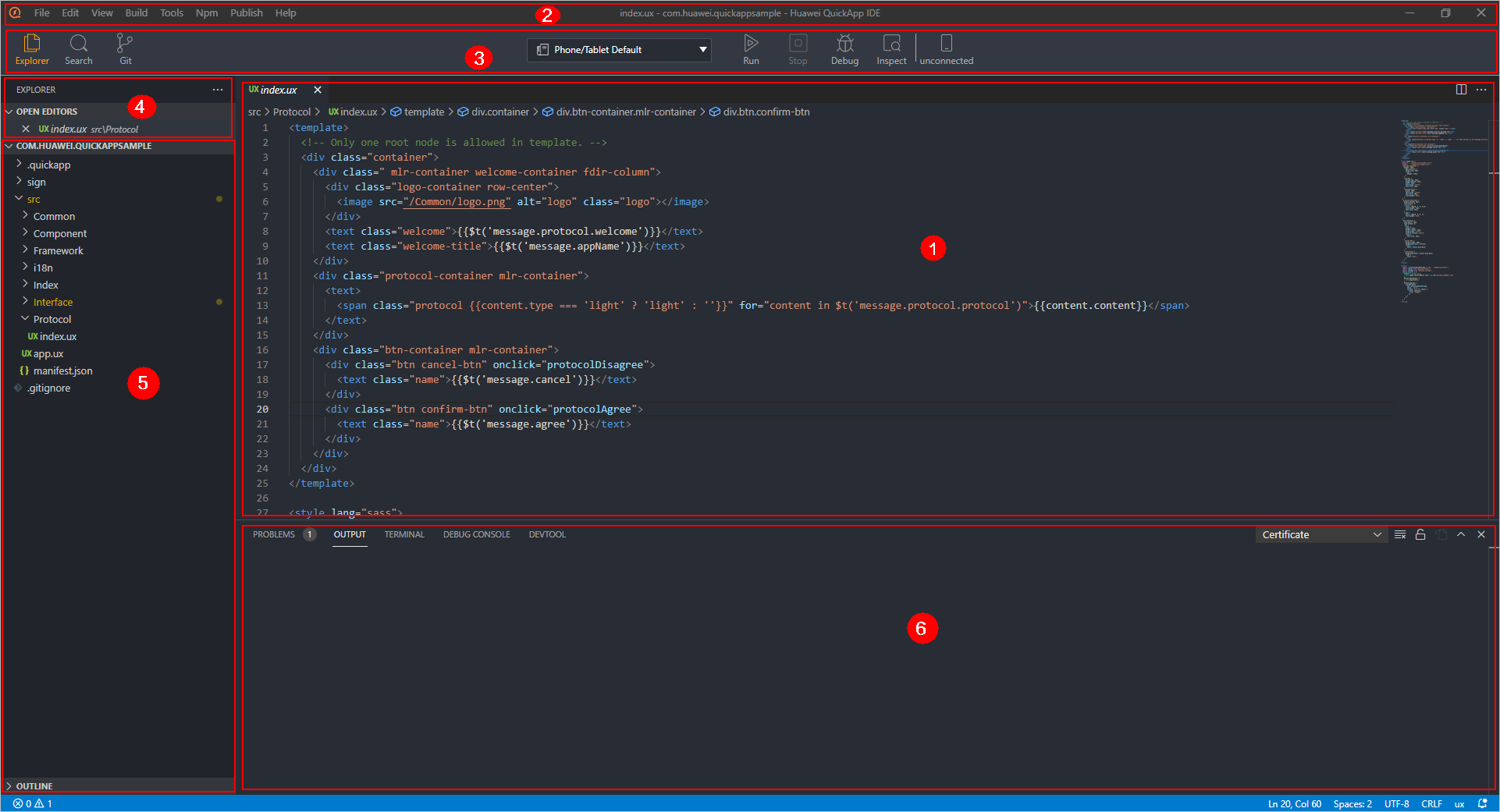Switch to the DevTool tab
The width and height of the screenshot is (1500, 812).
tap(547, 534)
